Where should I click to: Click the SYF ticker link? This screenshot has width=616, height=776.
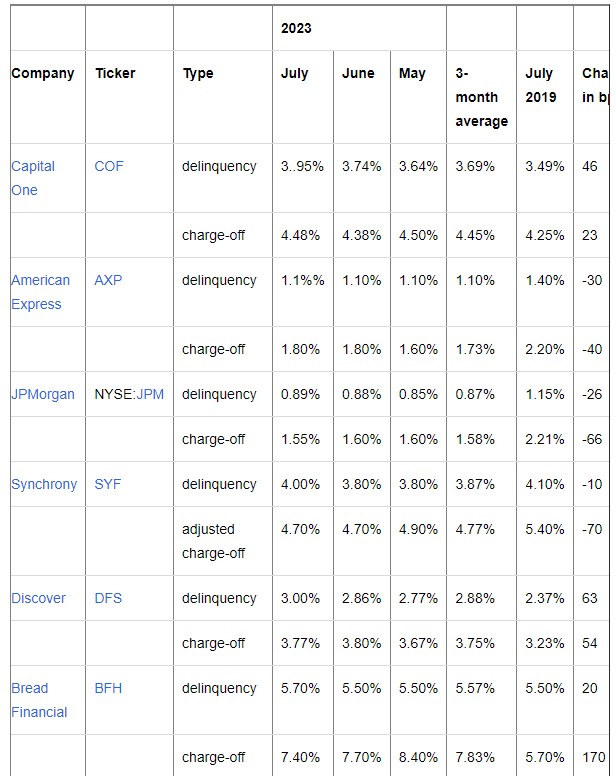107,485
